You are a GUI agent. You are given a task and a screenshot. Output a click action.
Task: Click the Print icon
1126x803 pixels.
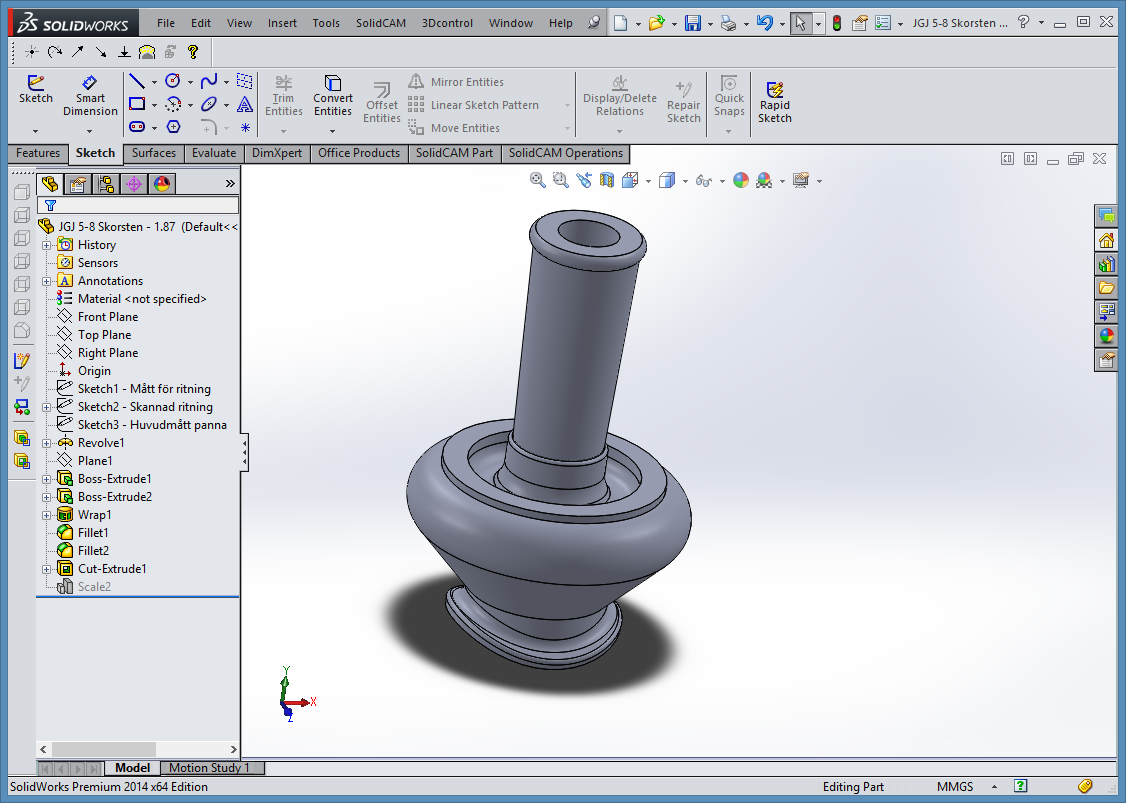[x=728, y=23]
